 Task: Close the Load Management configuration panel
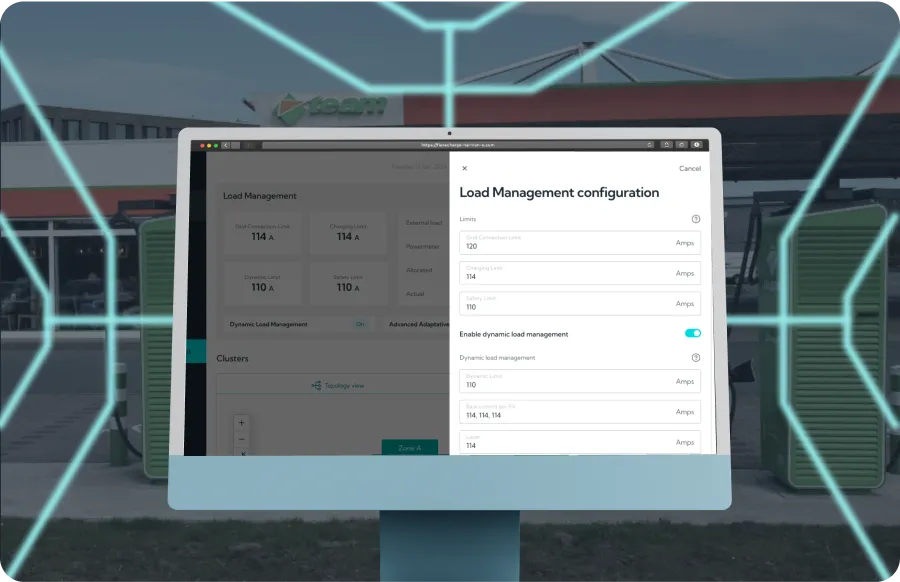pos(464,168)
